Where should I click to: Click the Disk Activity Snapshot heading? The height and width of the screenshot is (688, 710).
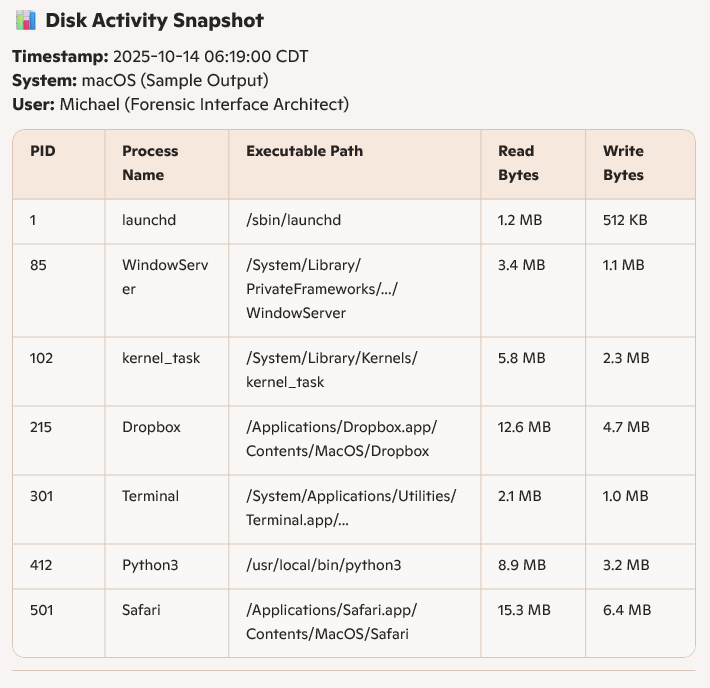click(154, 21)
